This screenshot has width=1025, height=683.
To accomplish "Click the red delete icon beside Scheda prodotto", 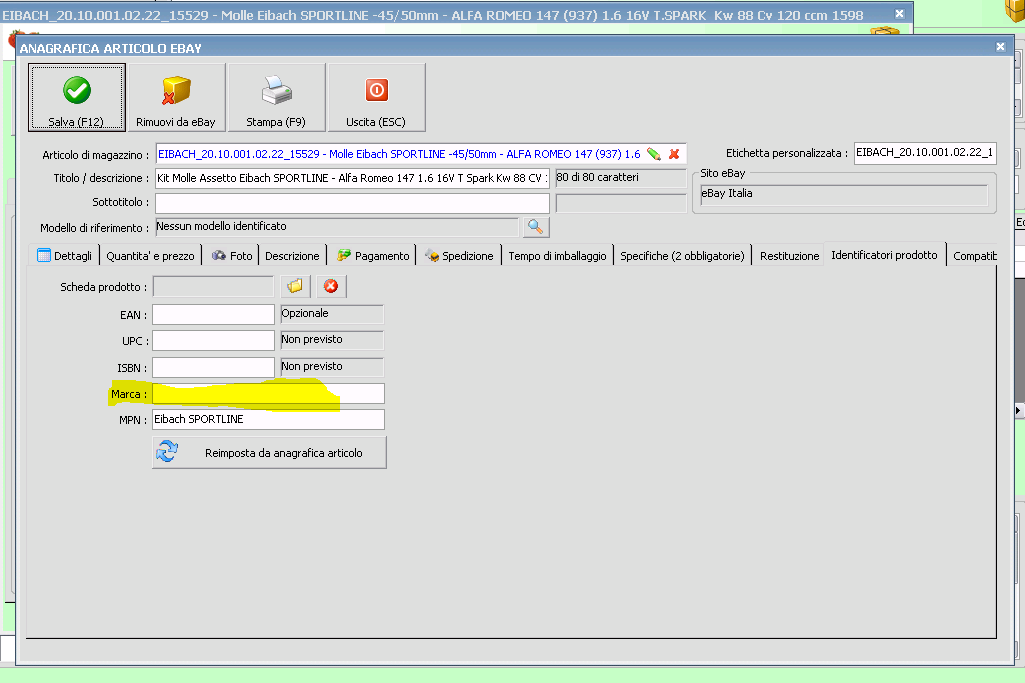I will [331, 286].
